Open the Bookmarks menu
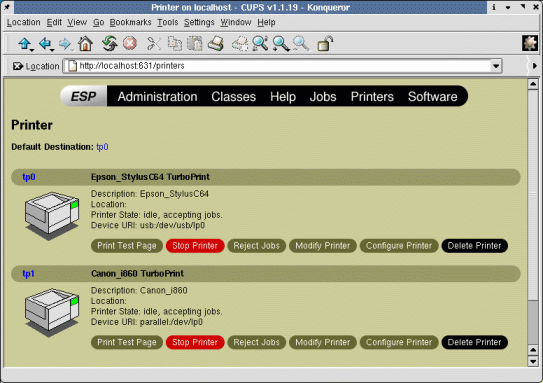543x383 pixels. pos(131,23)
